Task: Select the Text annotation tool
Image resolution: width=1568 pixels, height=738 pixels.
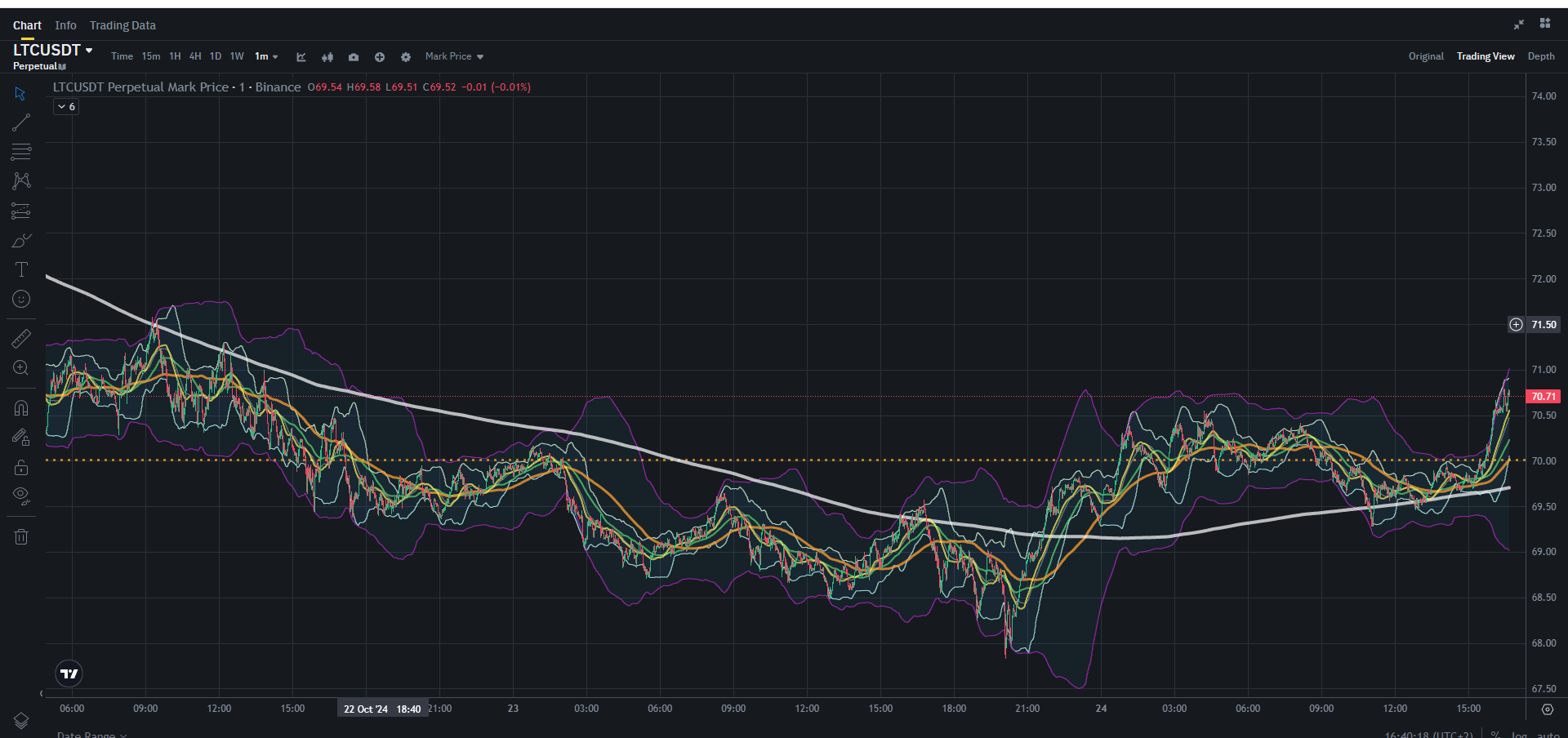Action: click(x=21, y=269)
